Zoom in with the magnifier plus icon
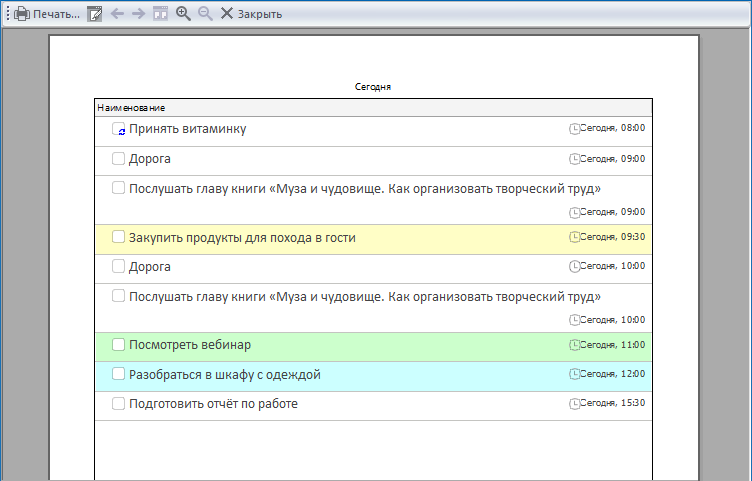The width and height of the screenshot is (752, 481). pyautogui.click(x=183, y=13)
